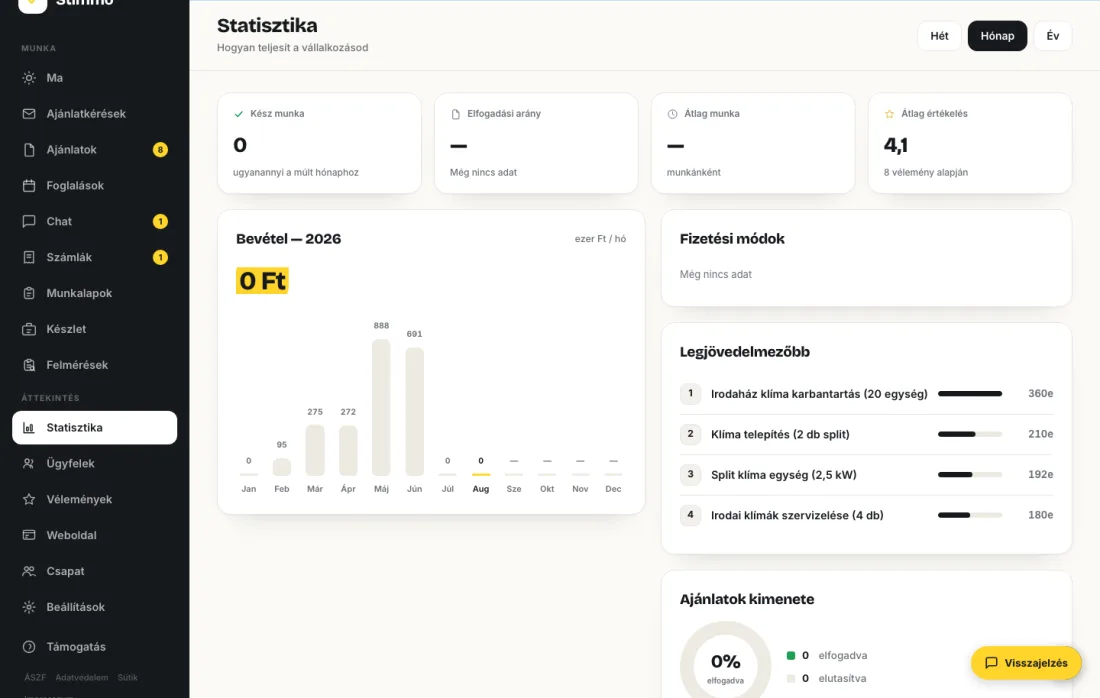The height and width of the screenshot is (698, 1100).
Task: Click progress bar for Split klíma egység
Action: point(970,475)
